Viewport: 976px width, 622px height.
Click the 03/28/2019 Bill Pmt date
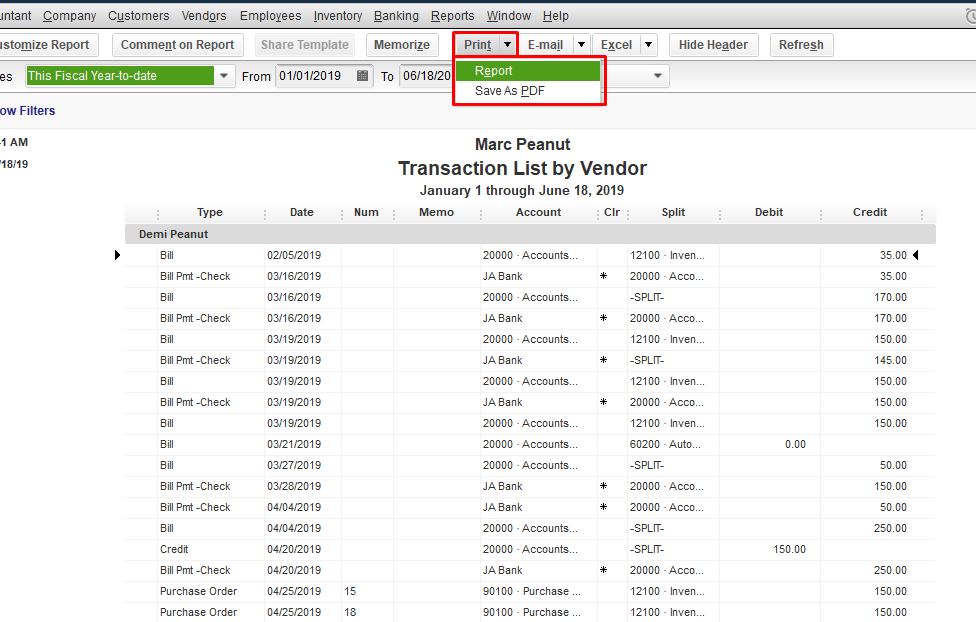click(x=294, y=486)
